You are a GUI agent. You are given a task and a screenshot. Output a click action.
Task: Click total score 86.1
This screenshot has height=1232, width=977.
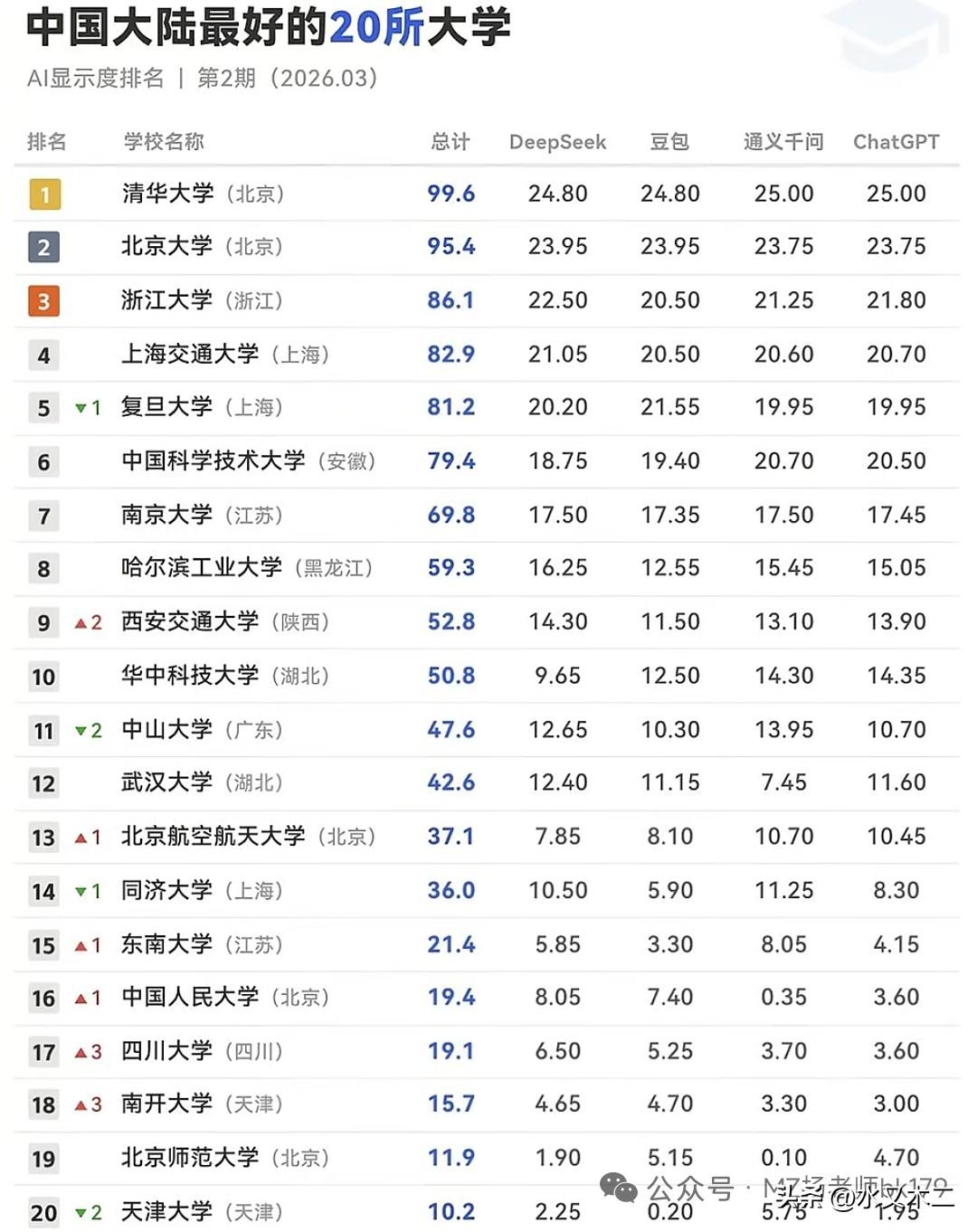(451, 300)
